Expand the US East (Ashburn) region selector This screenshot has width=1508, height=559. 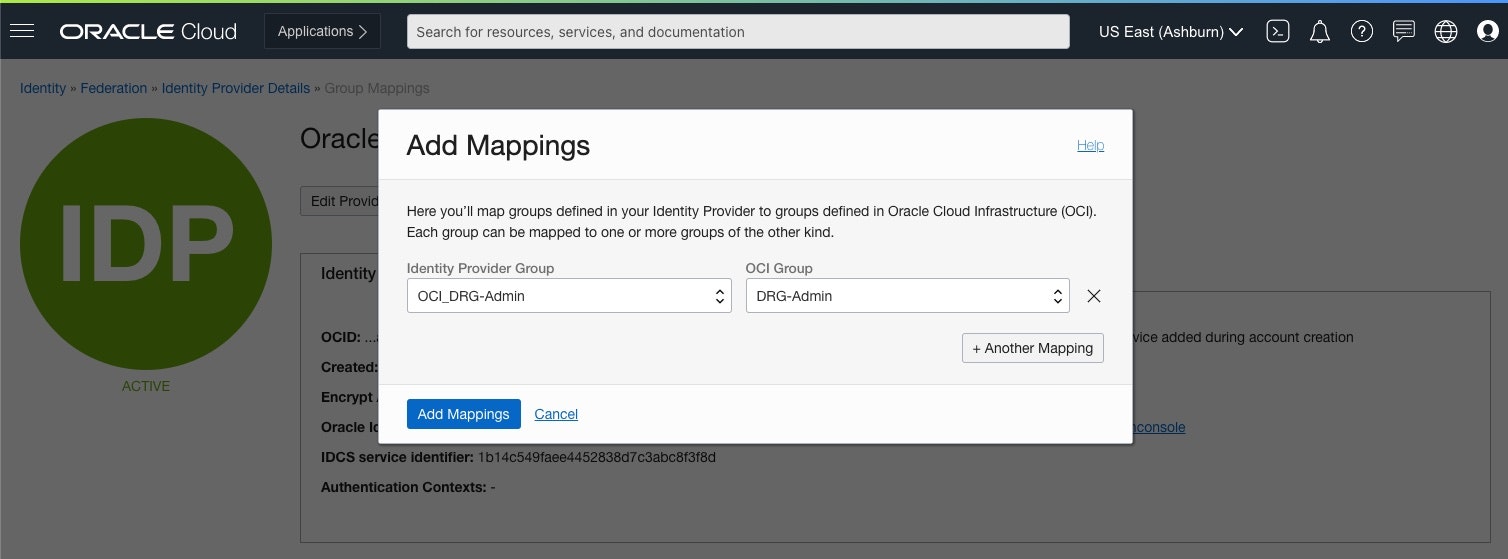coord(1171,32)
